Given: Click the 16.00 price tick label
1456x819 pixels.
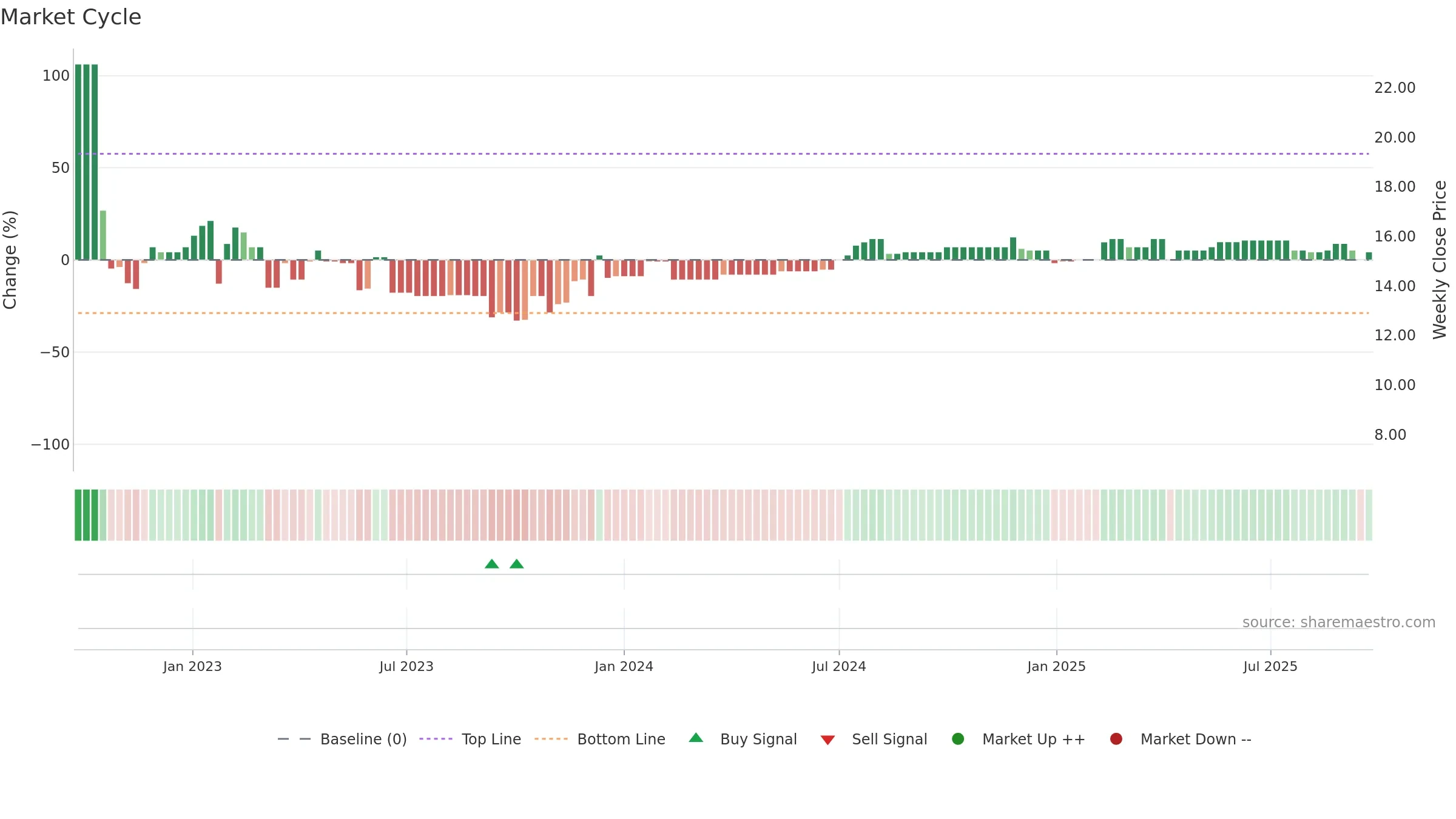Looking at the screenshot, I should tap(1395, 237).
